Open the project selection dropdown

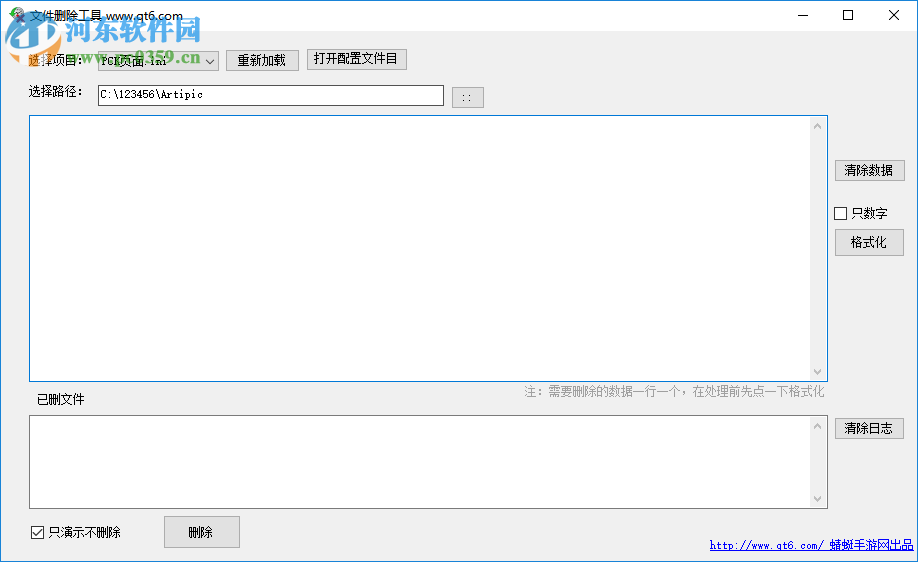[158, 61]
